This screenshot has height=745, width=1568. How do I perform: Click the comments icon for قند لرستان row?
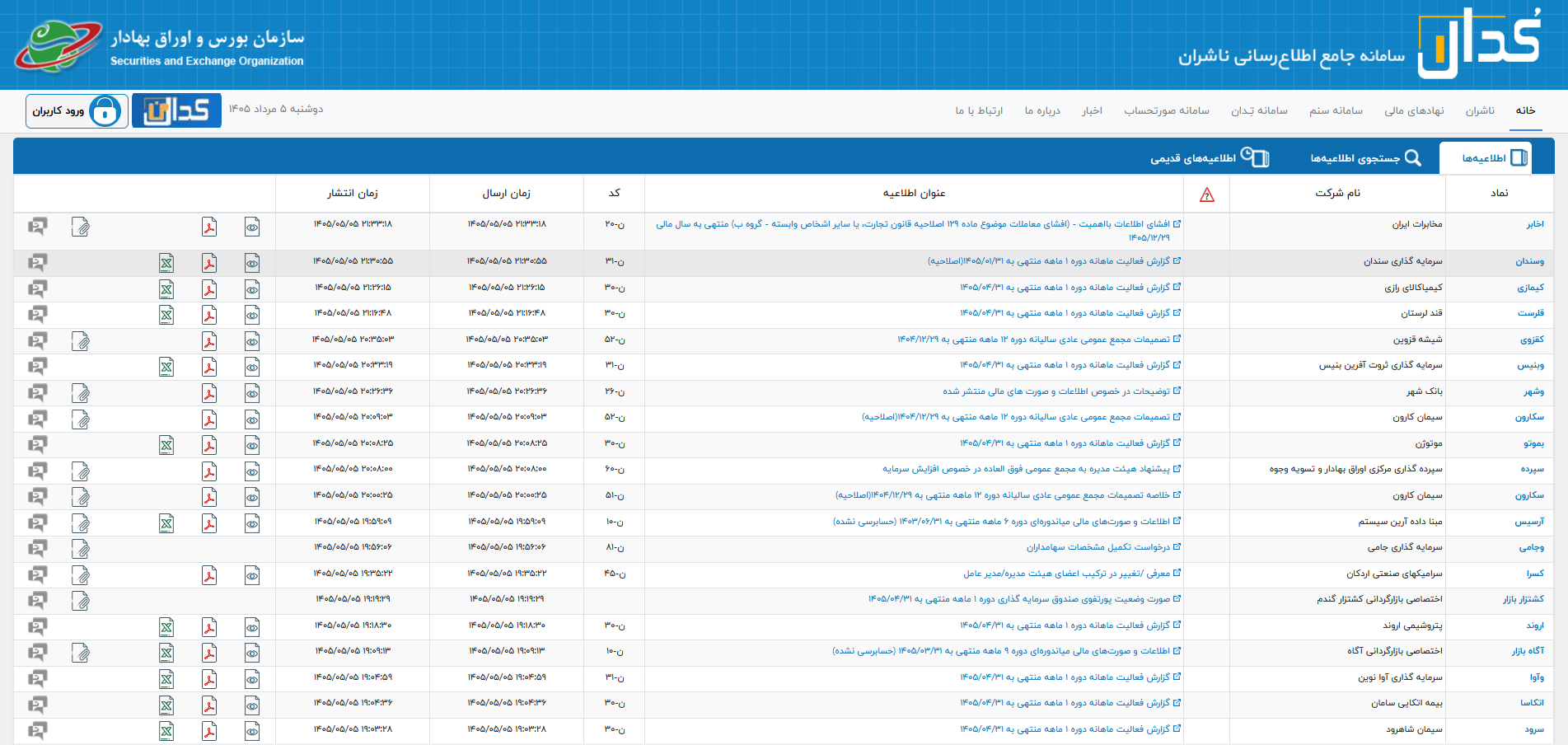click(x=37, y=315)
